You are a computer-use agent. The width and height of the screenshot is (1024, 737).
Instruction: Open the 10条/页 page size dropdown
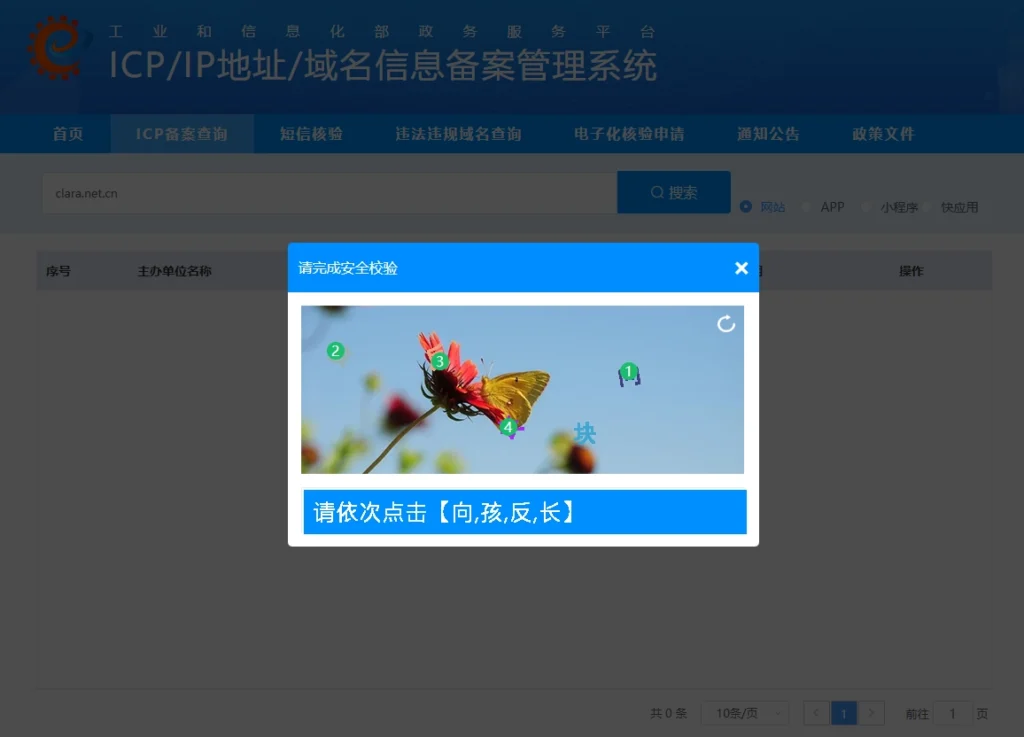744,713
